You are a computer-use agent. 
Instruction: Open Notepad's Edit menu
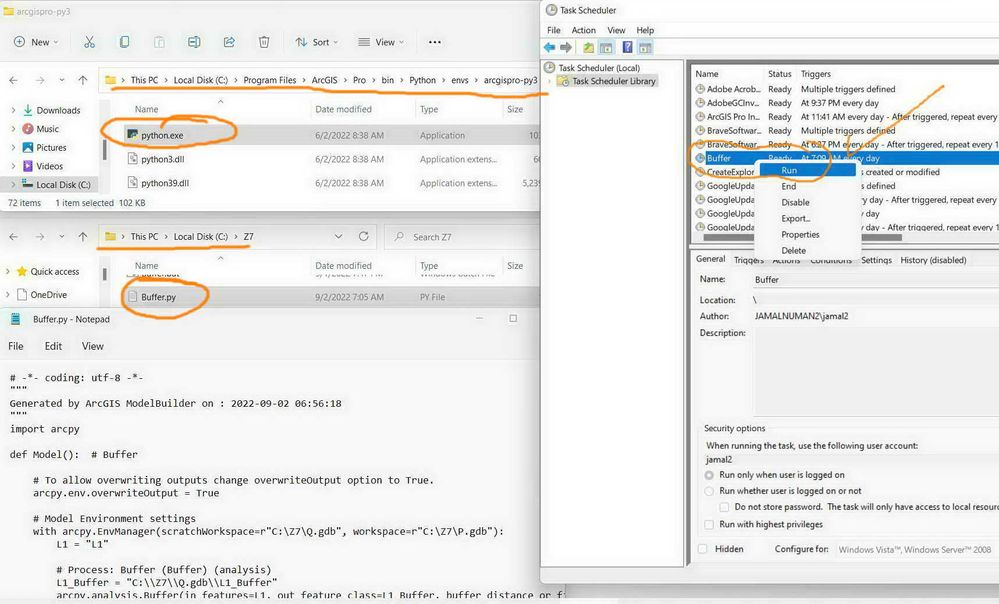click(x=53, y=346)
